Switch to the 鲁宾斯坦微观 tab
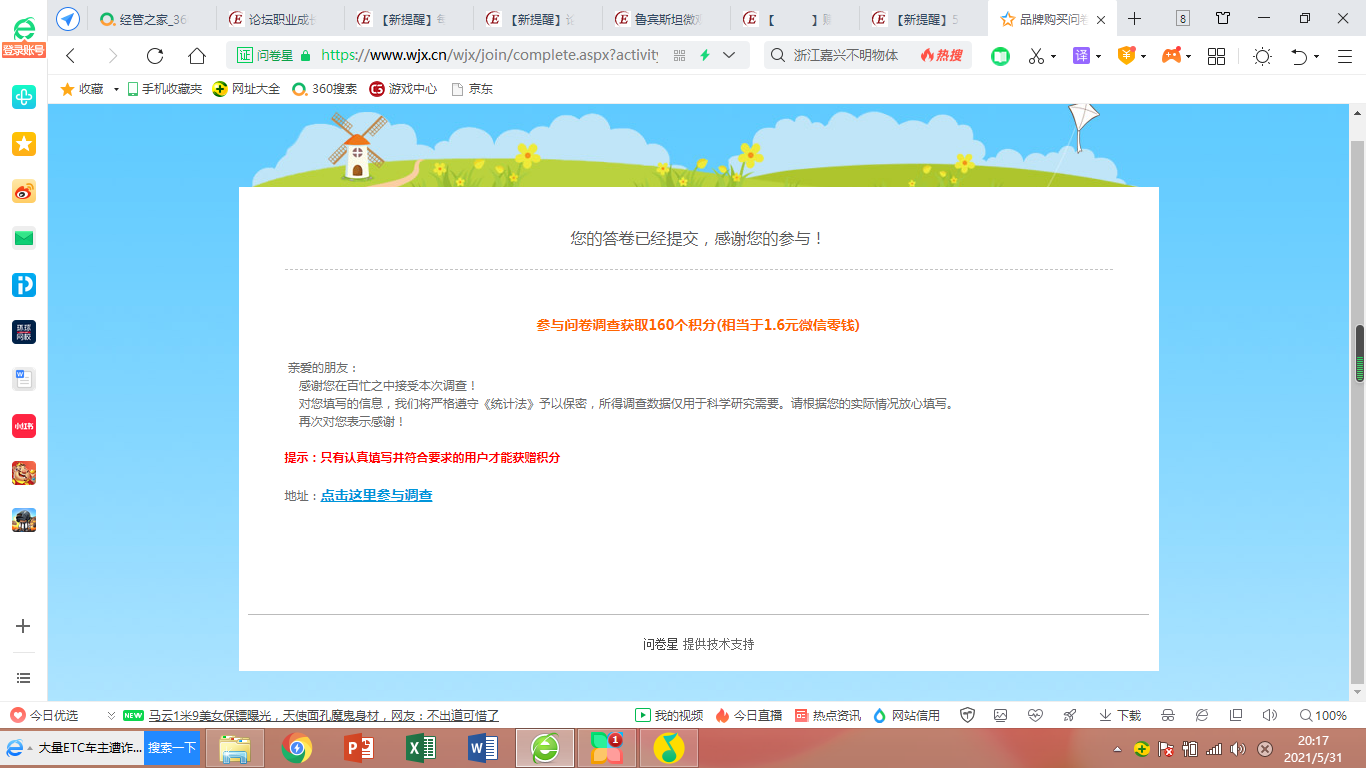Viewport: 1366px width, 768px height. [x=666, y=19]
